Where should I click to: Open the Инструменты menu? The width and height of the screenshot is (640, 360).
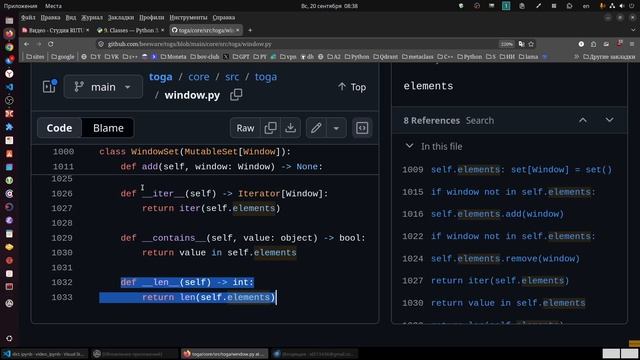(188, 18)
